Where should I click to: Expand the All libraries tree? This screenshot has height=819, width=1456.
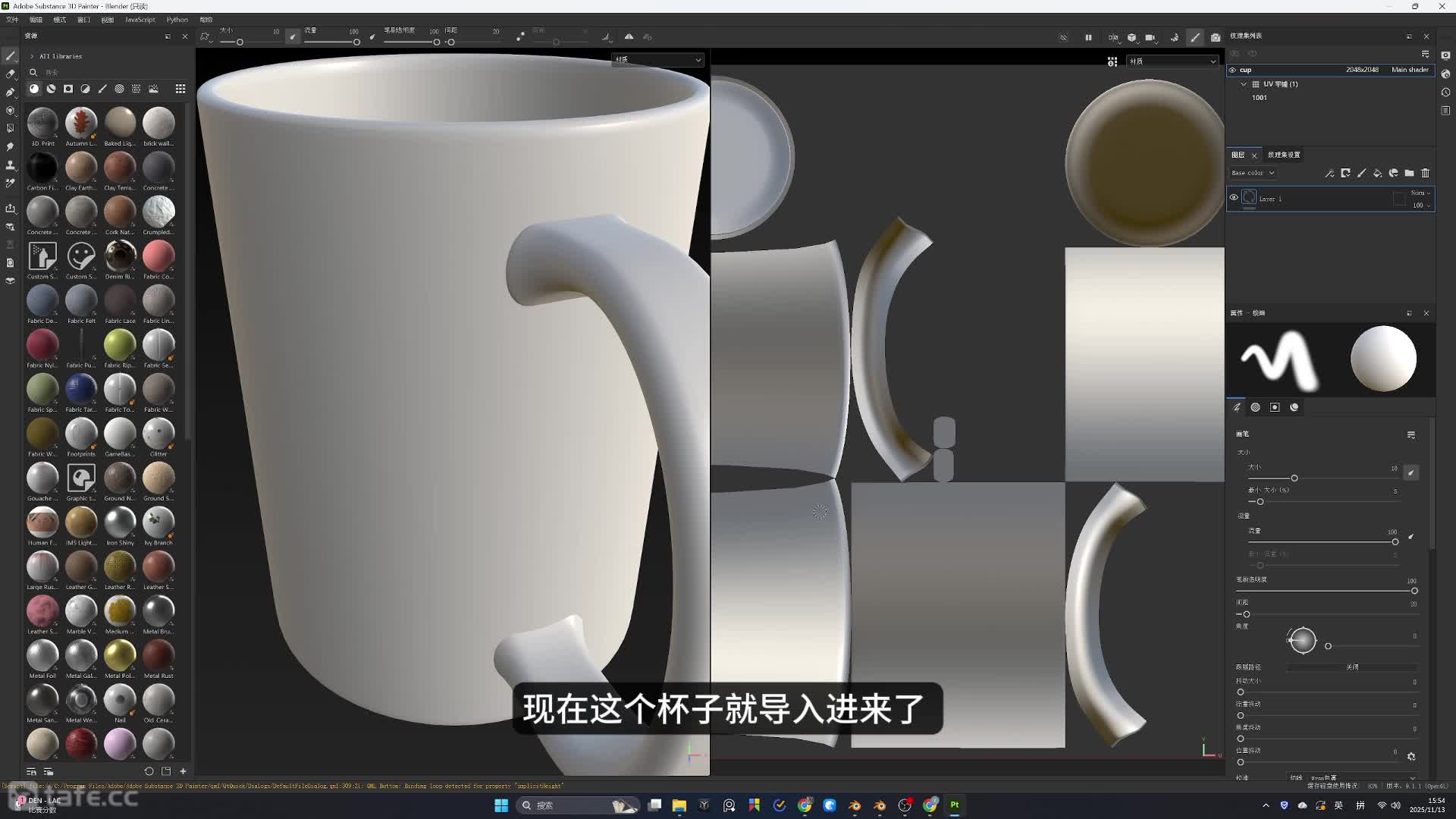(x=32, y=56)
